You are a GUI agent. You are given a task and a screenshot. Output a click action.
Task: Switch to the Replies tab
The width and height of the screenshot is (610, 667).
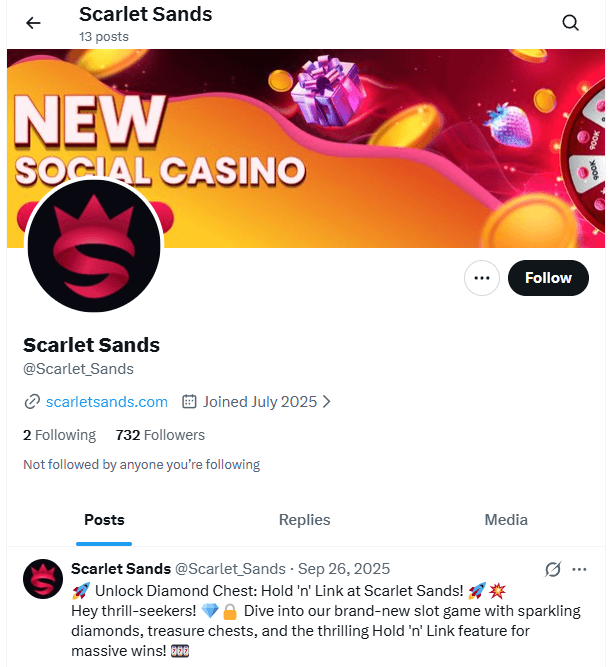click(x=304, y=519)
